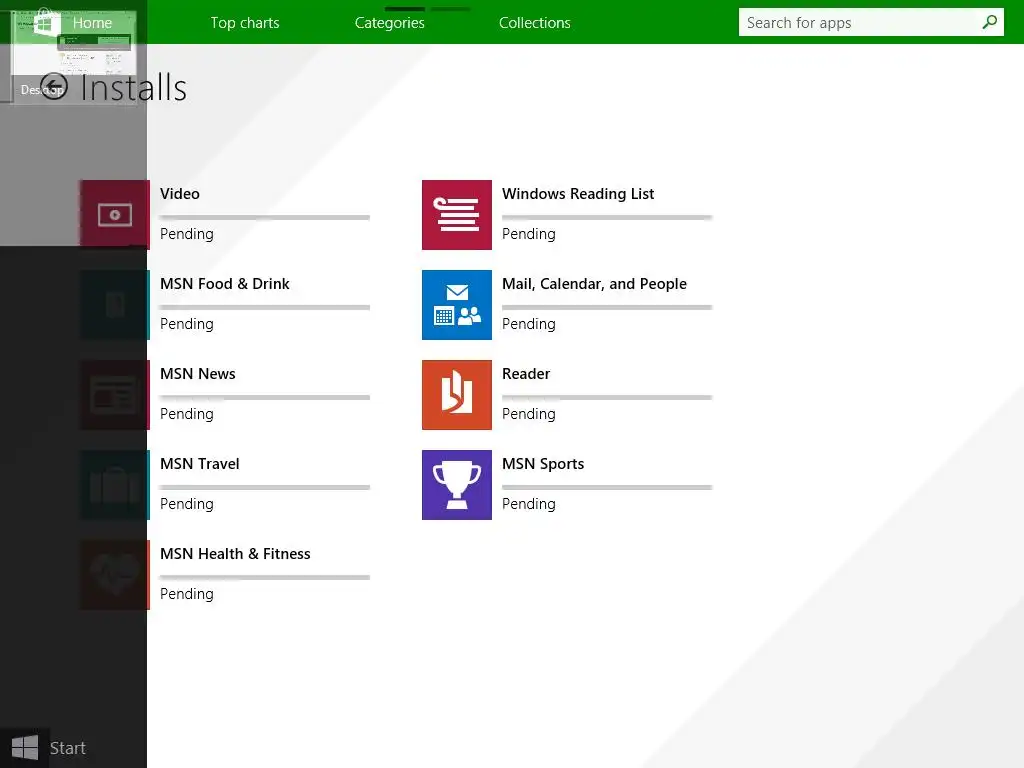Click the MSN Food & Drink progress bar
This screenshot has width=1024, height=768.
264,308
